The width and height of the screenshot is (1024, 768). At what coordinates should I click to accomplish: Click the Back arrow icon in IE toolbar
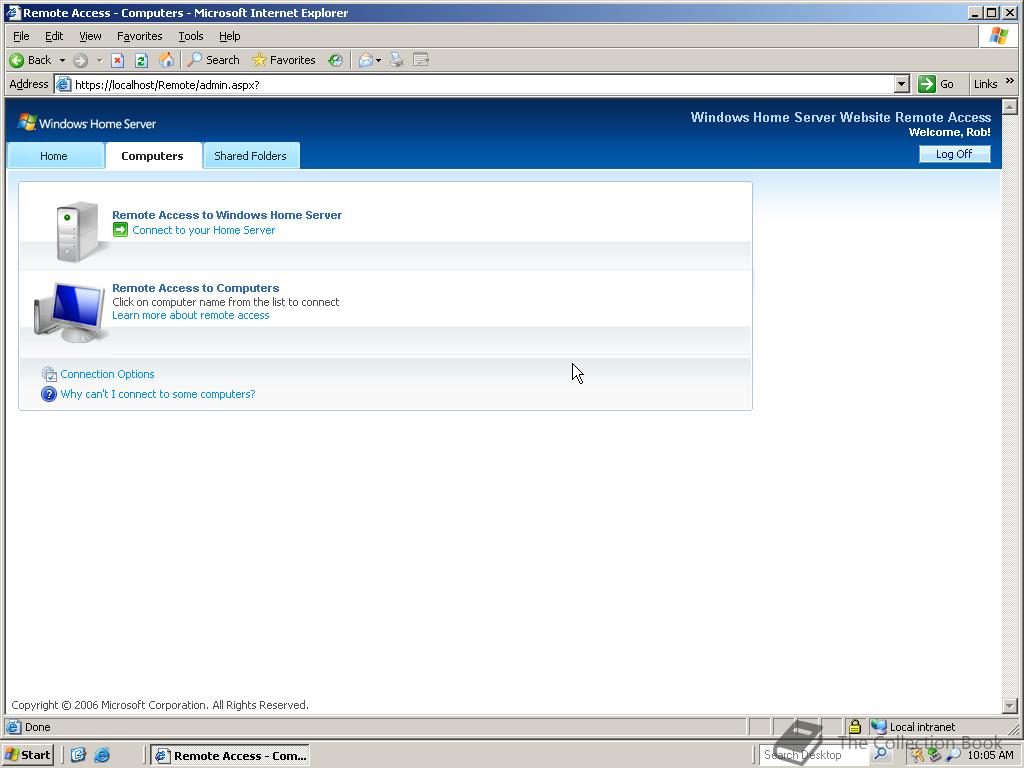(16, 60)
